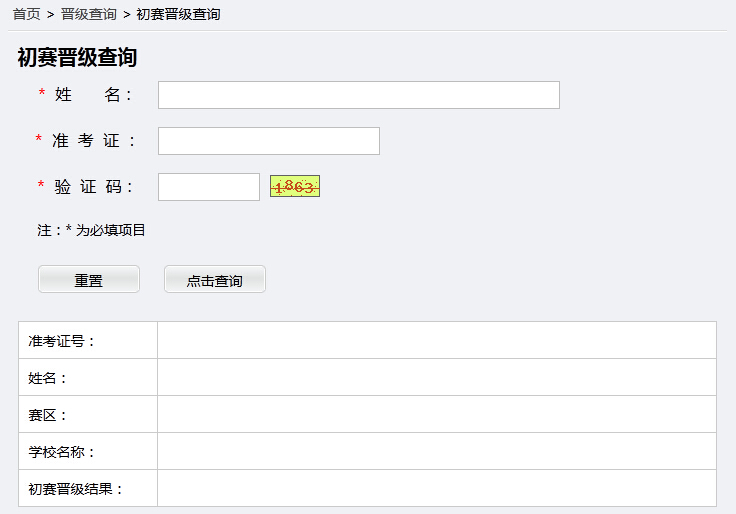Click the empty value cell beside 准考证号
This screenshot has height=514, width=736.
[x=436, y=341]
